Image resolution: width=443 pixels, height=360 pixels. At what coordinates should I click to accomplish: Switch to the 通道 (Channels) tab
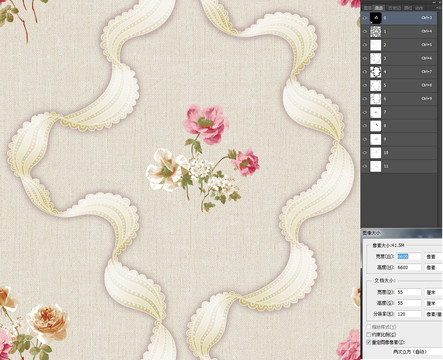pos(379,8)
